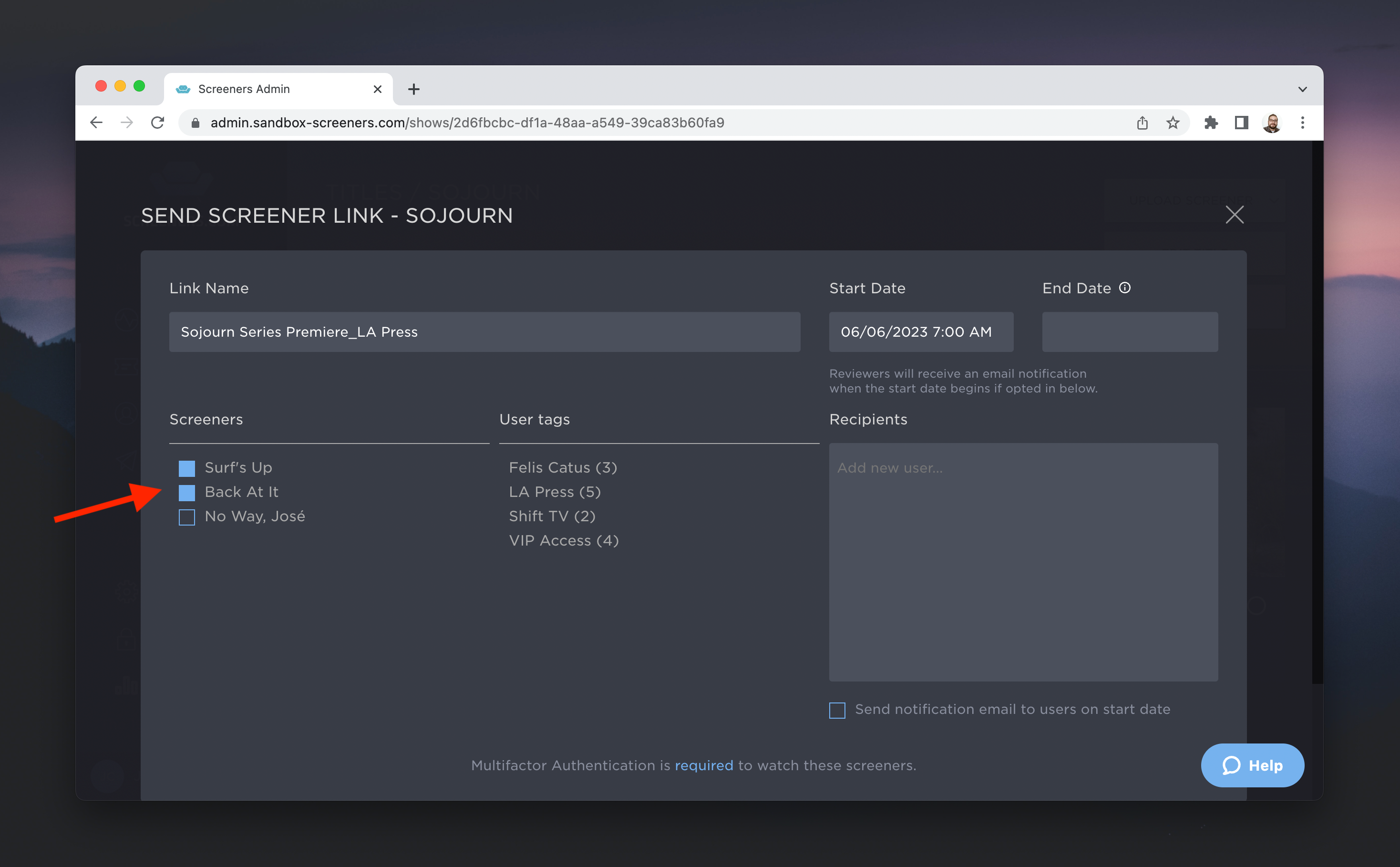Image resolution: width=1400 pixels, height=867 pixels.
Task: Click the Surf's Up screener label
Action: [238, 468]
